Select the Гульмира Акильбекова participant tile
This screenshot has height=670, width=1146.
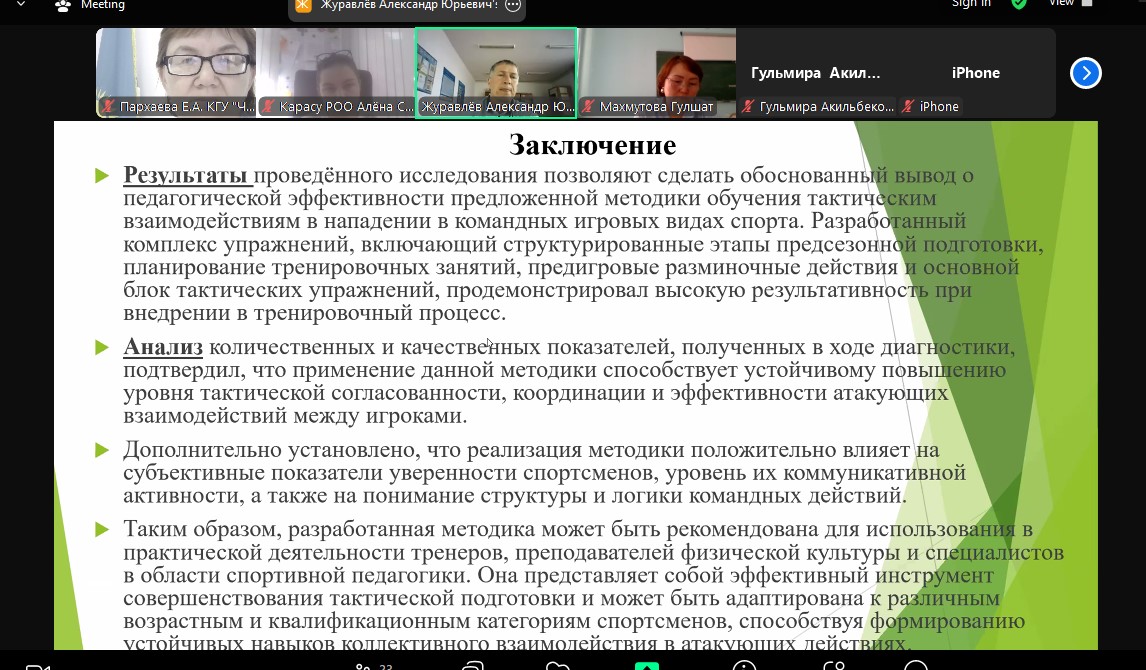[x=816, y=73]
